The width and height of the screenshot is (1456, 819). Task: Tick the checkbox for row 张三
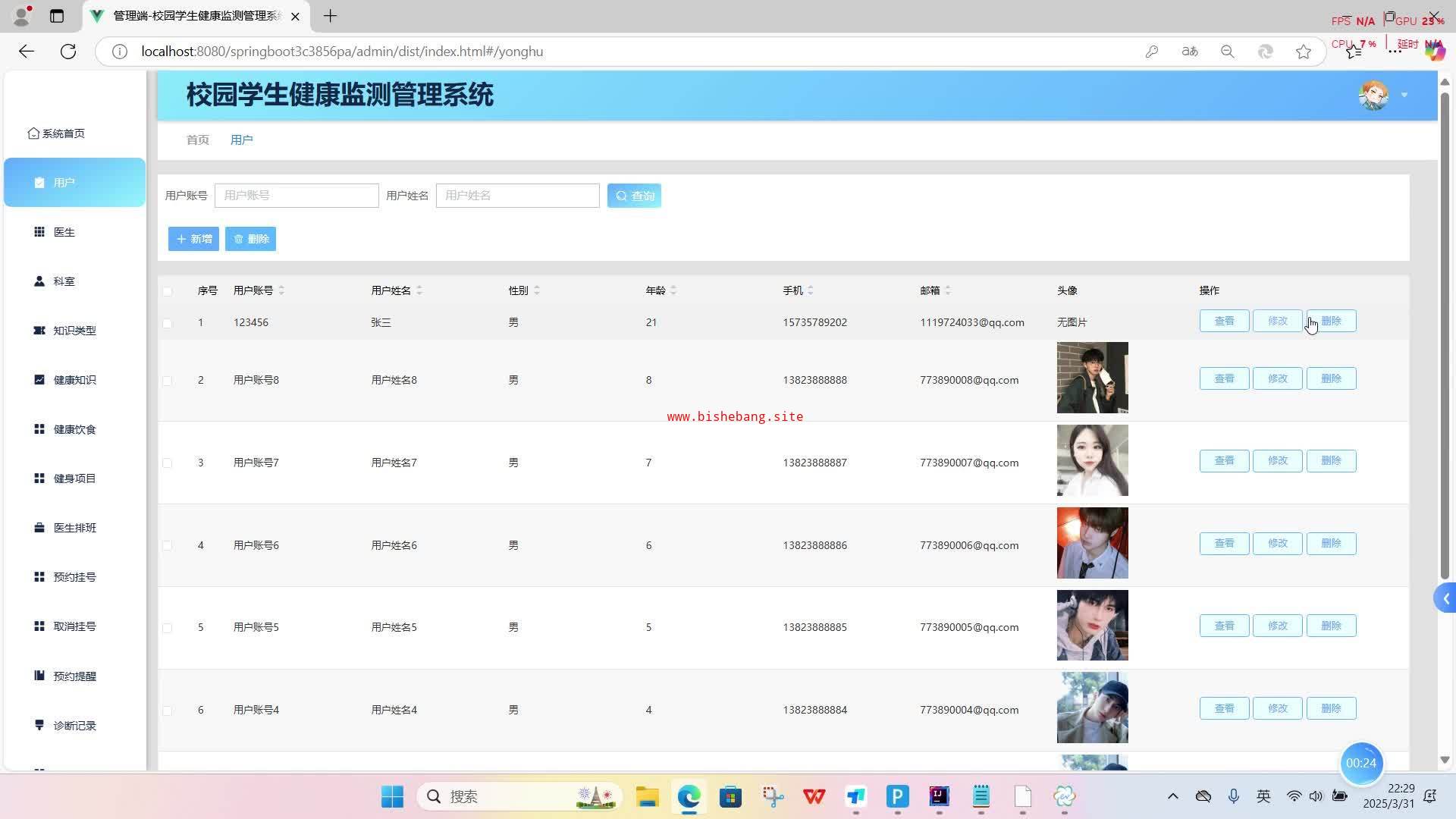click(168, 323)
